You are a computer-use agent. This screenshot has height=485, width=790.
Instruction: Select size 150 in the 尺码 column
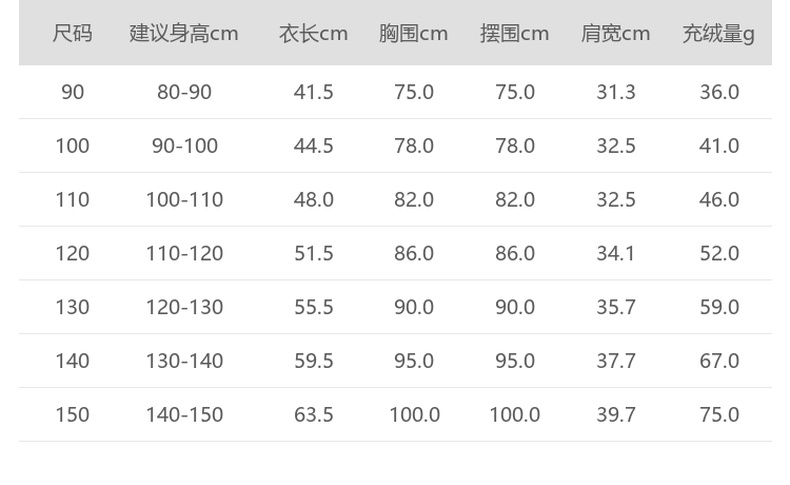tap(72, 415)
